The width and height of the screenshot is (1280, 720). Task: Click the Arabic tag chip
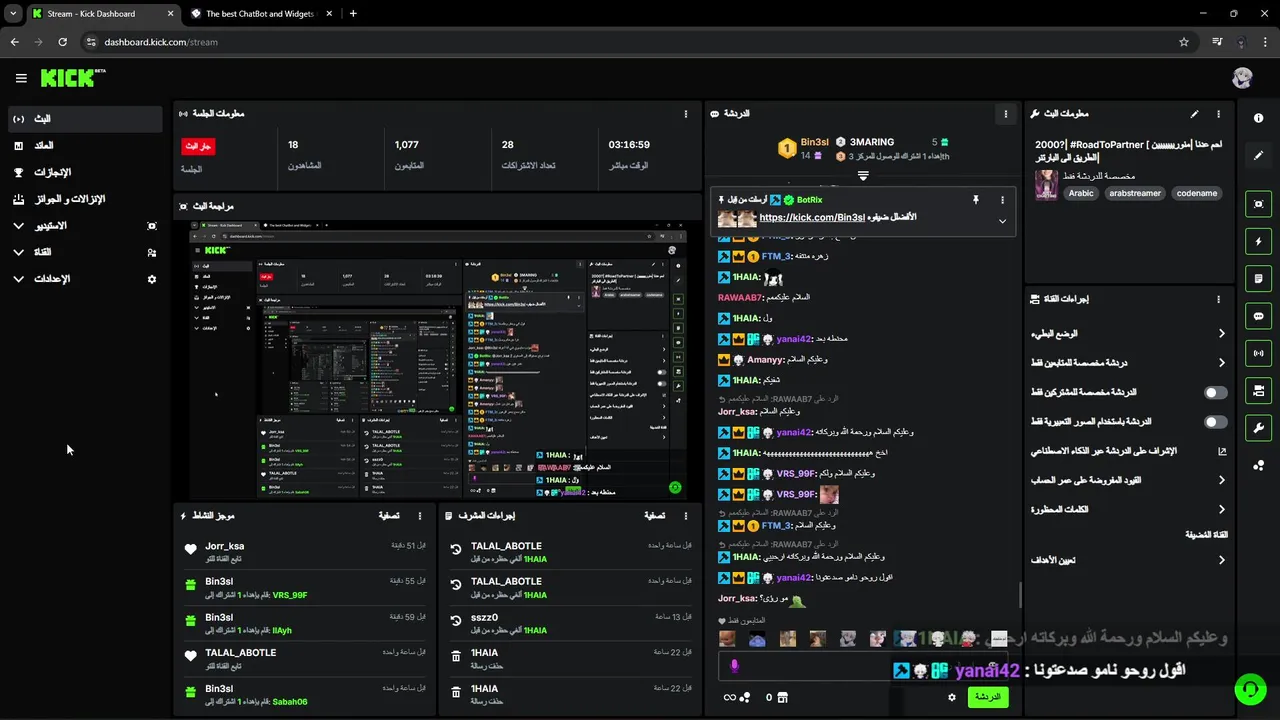click(x=1081, y=193)
